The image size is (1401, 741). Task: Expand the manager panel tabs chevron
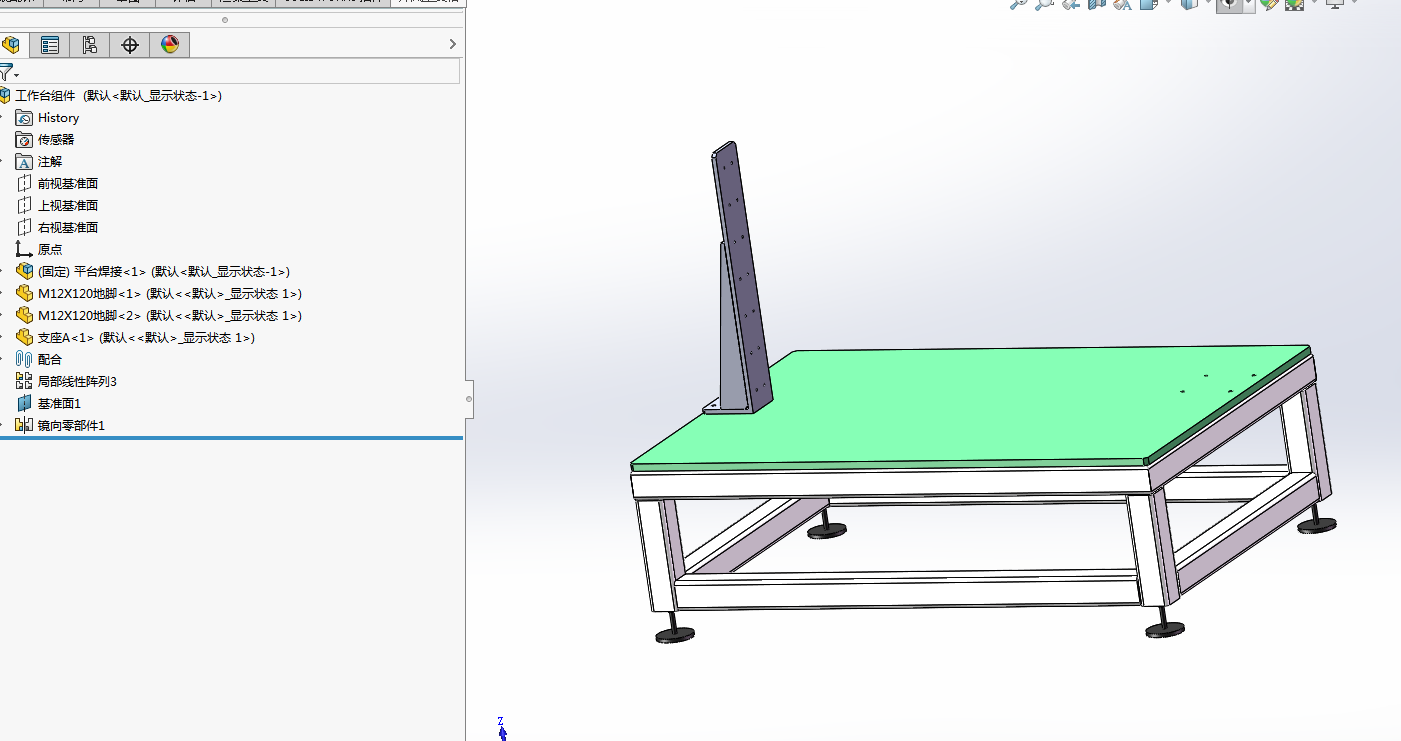(x=452, y=44)
